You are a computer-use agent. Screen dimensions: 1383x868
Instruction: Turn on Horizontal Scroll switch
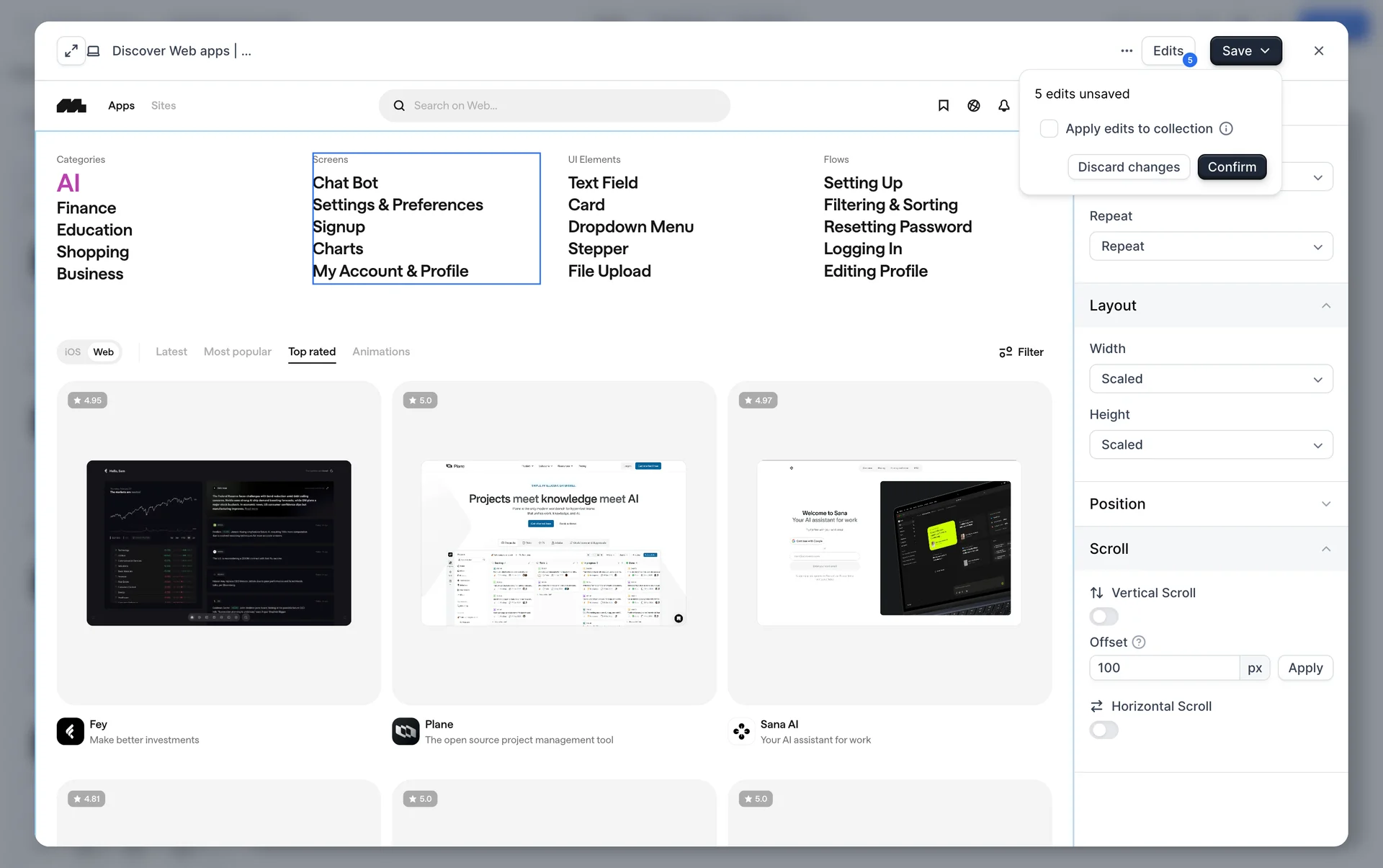[1104, 730]
